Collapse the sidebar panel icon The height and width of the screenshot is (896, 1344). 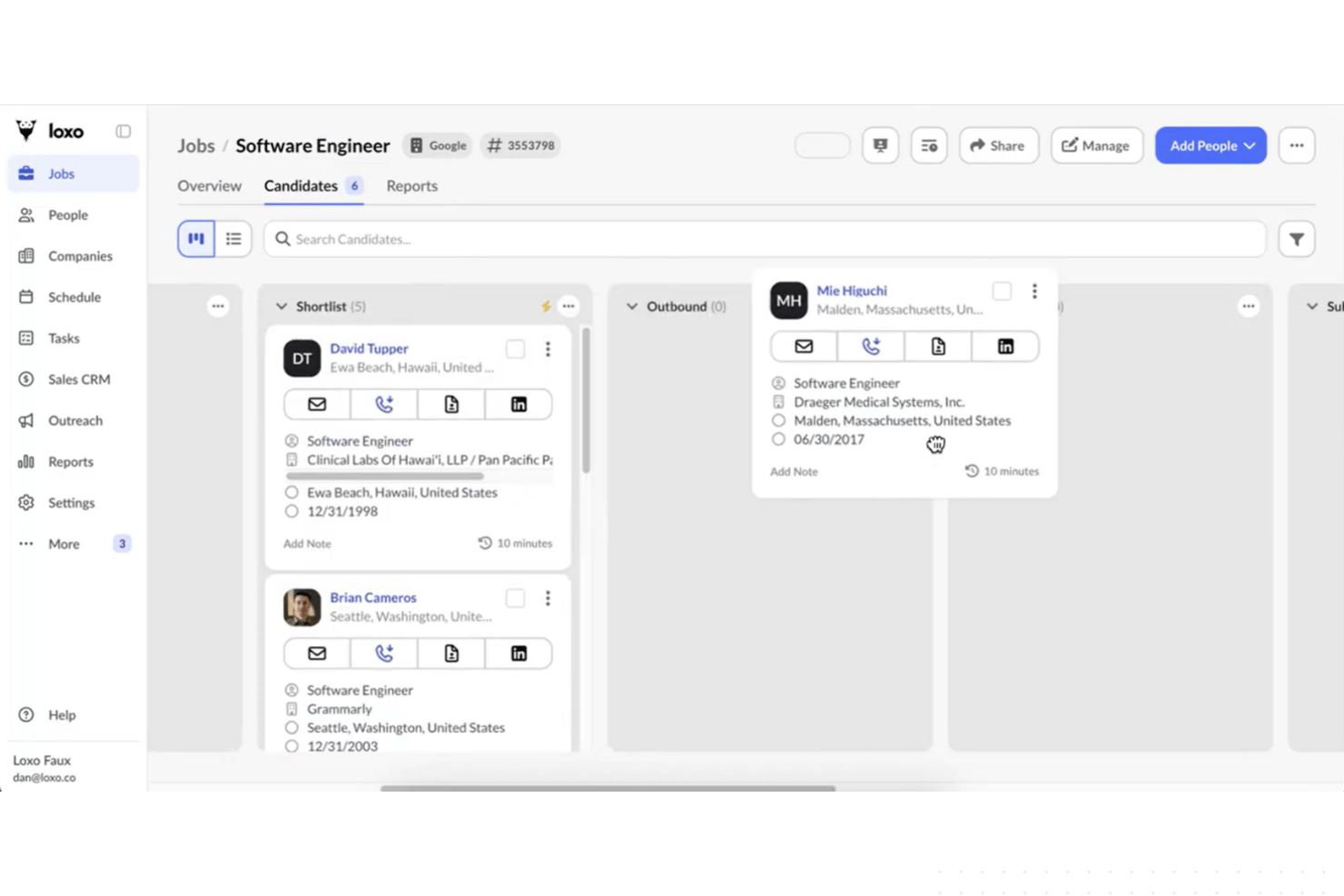(x=124, y=132)
